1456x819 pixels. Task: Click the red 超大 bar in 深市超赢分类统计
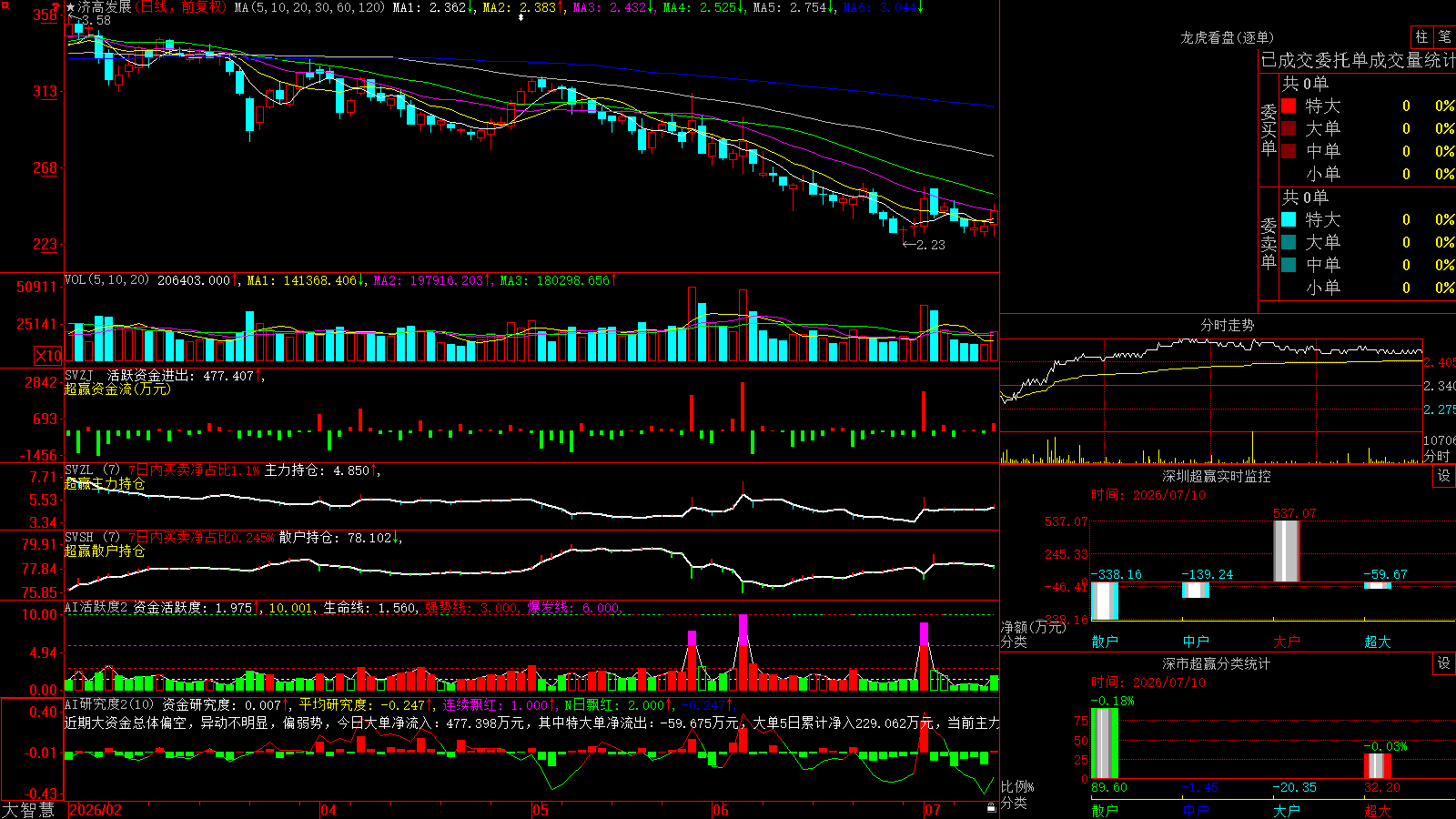1378,766
